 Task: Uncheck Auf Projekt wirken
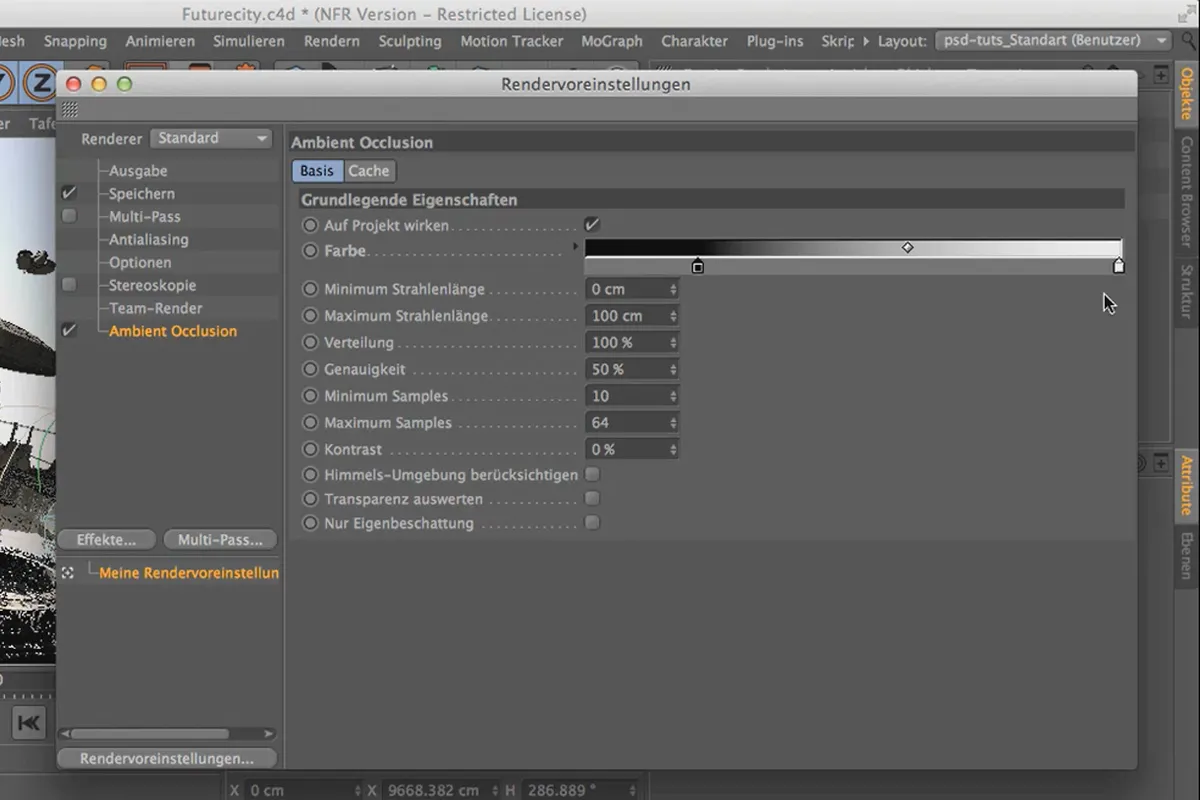click(593, 225)
